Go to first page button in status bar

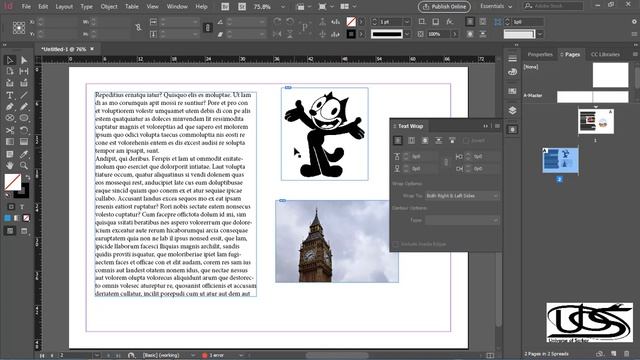(42, 356)
